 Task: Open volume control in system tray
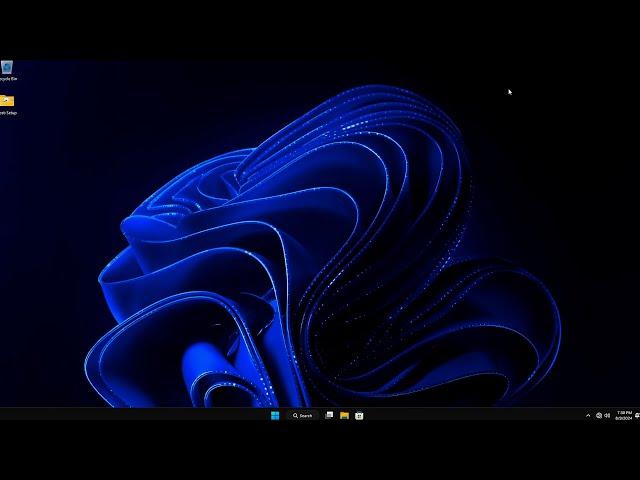point(607,416)
